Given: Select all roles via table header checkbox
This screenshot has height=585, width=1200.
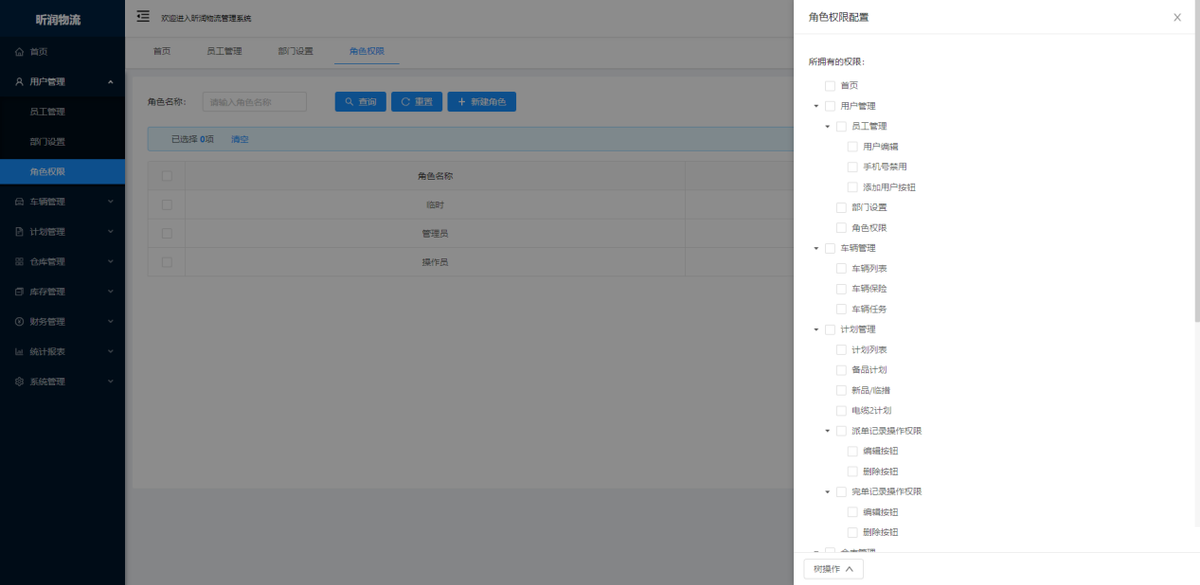Looking at the screenshot, I should point(167,176).
